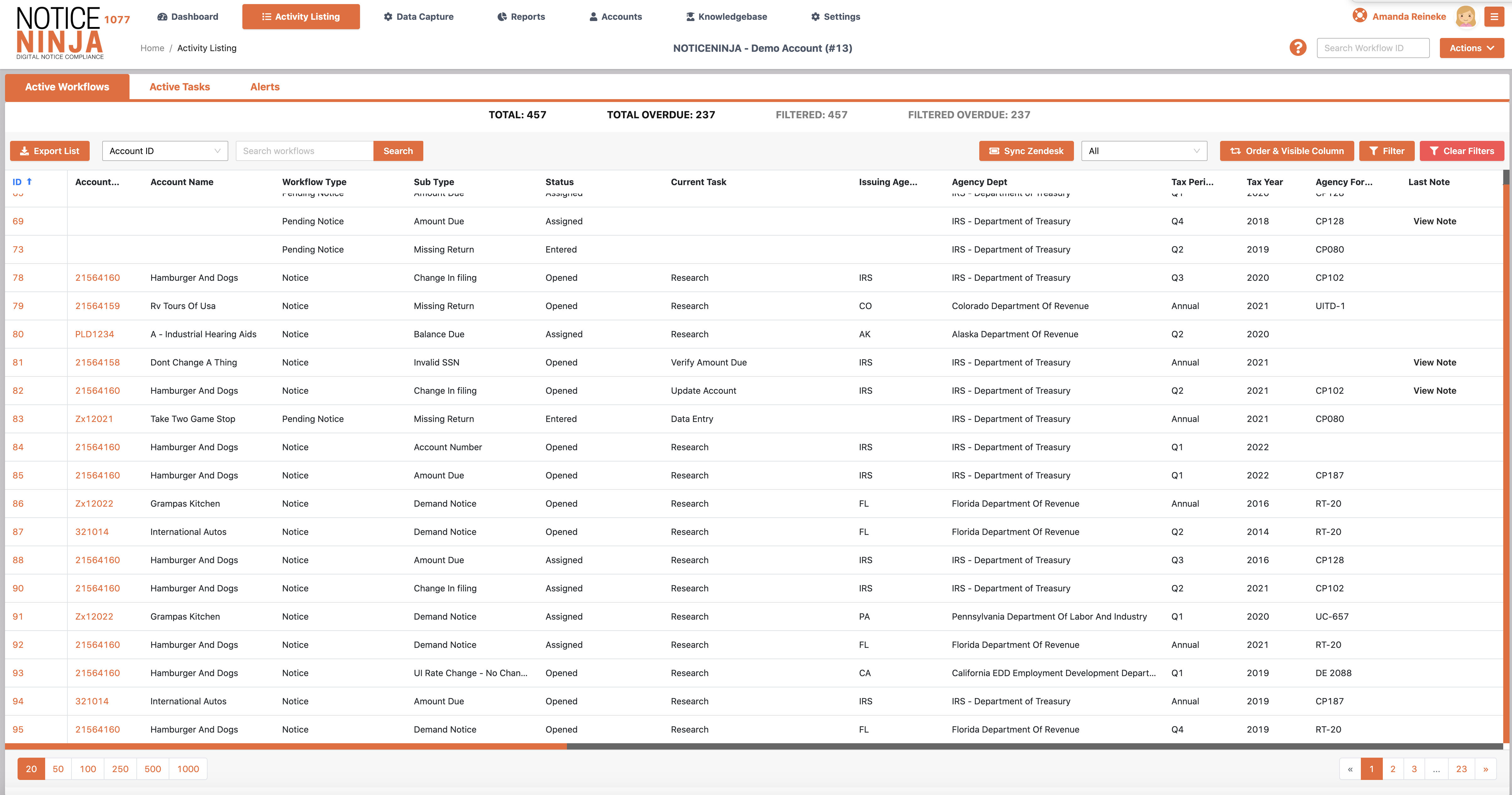The height and width of the screenshot is (795, 1512).
Task: Open the Accounts nav item
Action: pos(616,16)
